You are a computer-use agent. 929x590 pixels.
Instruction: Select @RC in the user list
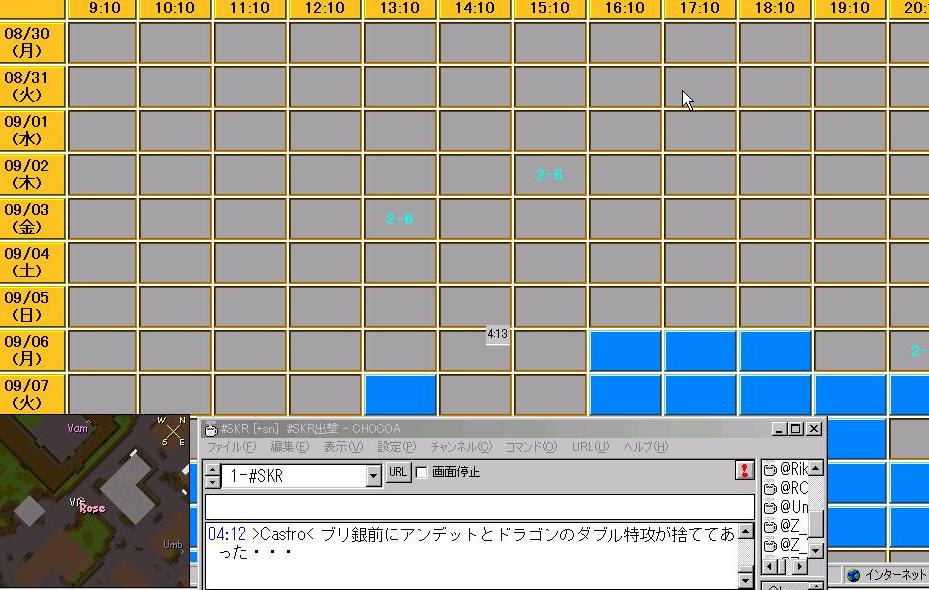pos(792,488)
